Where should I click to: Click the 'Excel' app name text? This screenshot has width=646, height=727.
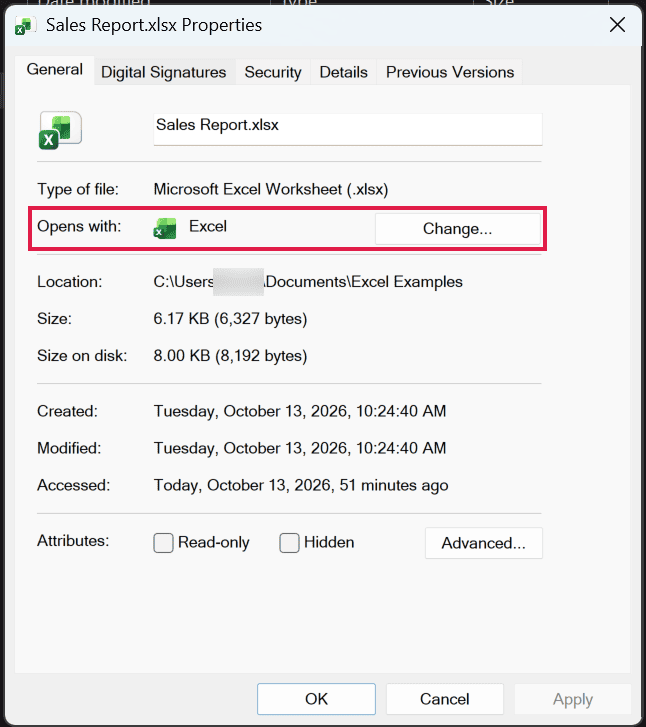click(x=208, y=226)
